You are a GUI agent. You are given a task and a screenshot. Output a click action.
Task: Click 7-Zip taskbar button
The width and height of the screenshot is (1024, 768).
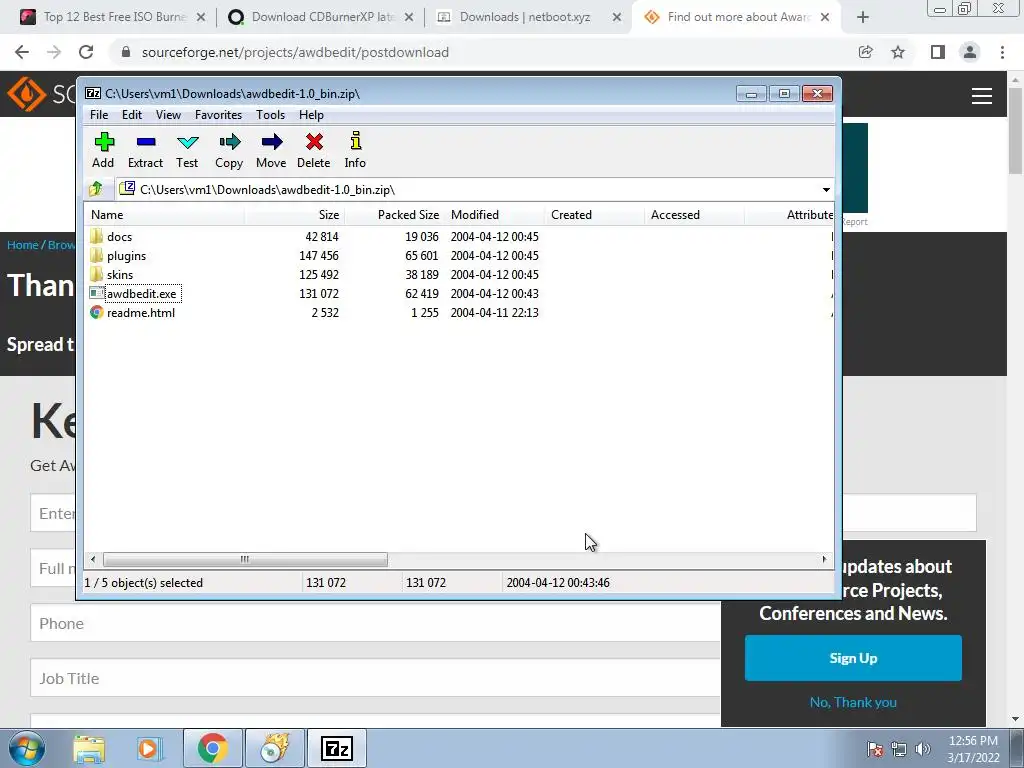[337, 748]
